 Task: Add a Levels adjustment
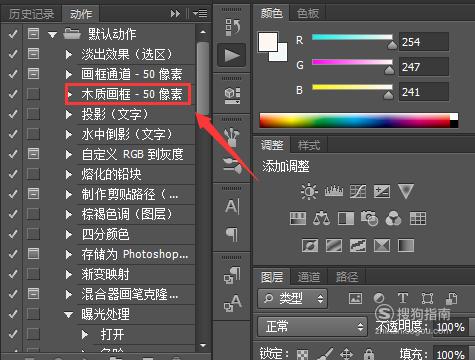[334, 192]
